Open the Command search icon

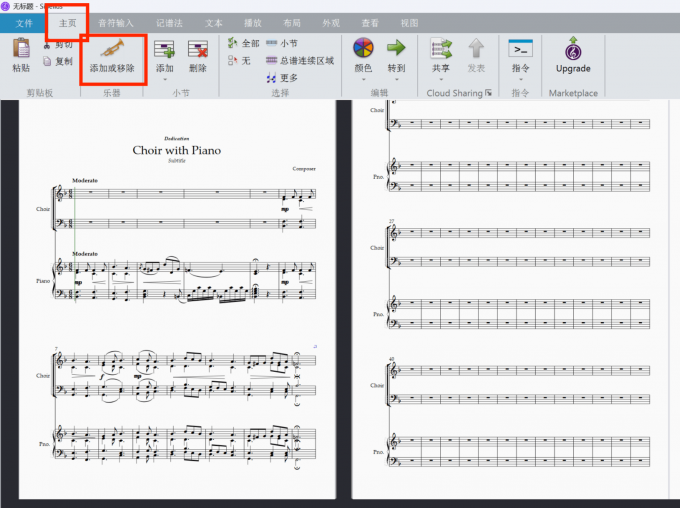520,48
